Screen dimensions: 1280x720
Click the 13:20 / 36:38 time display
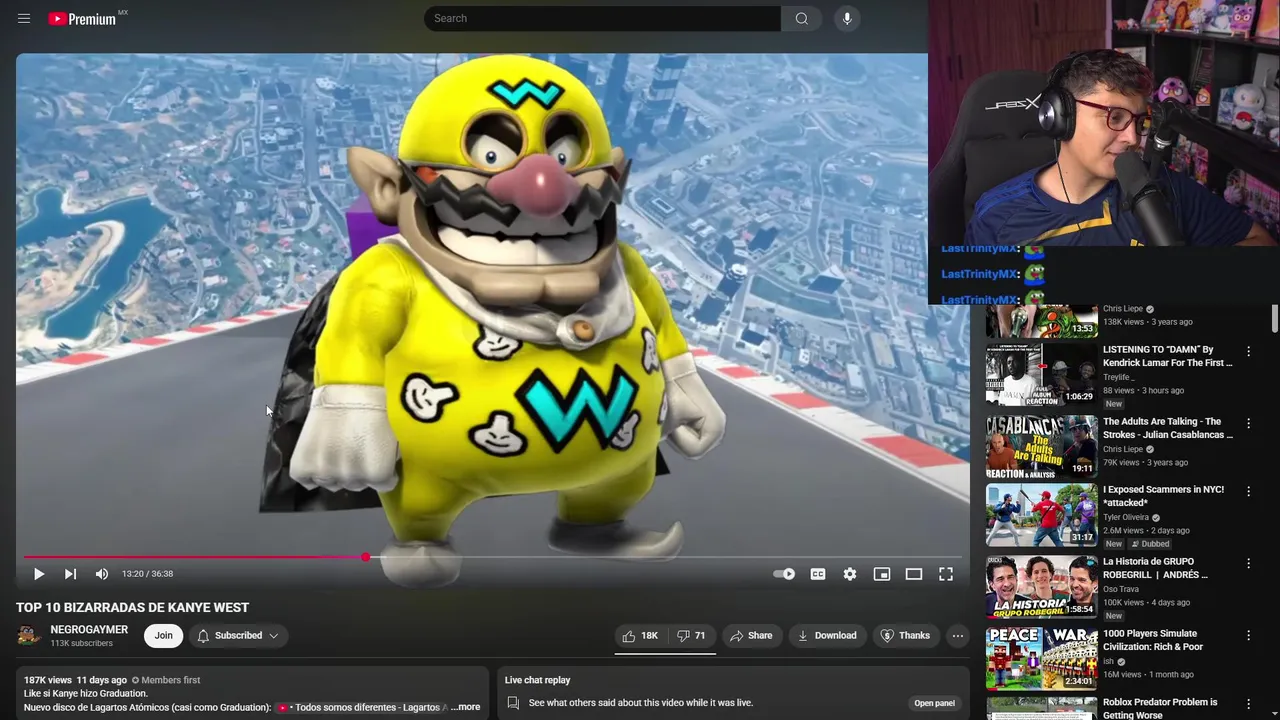pos(147,574)
